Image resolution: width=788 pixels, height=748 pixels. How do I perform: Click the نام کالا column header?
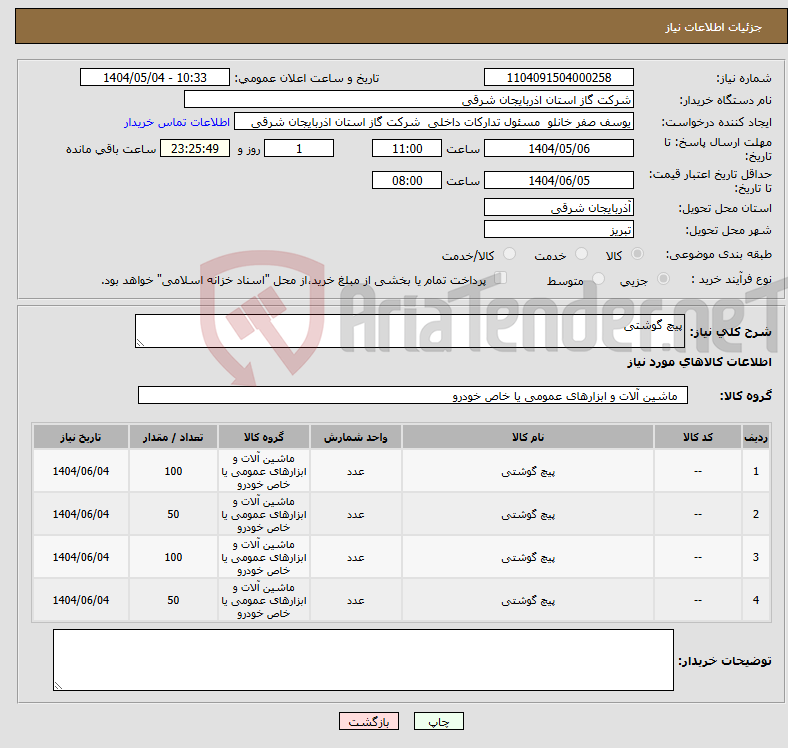click(527, 437)
